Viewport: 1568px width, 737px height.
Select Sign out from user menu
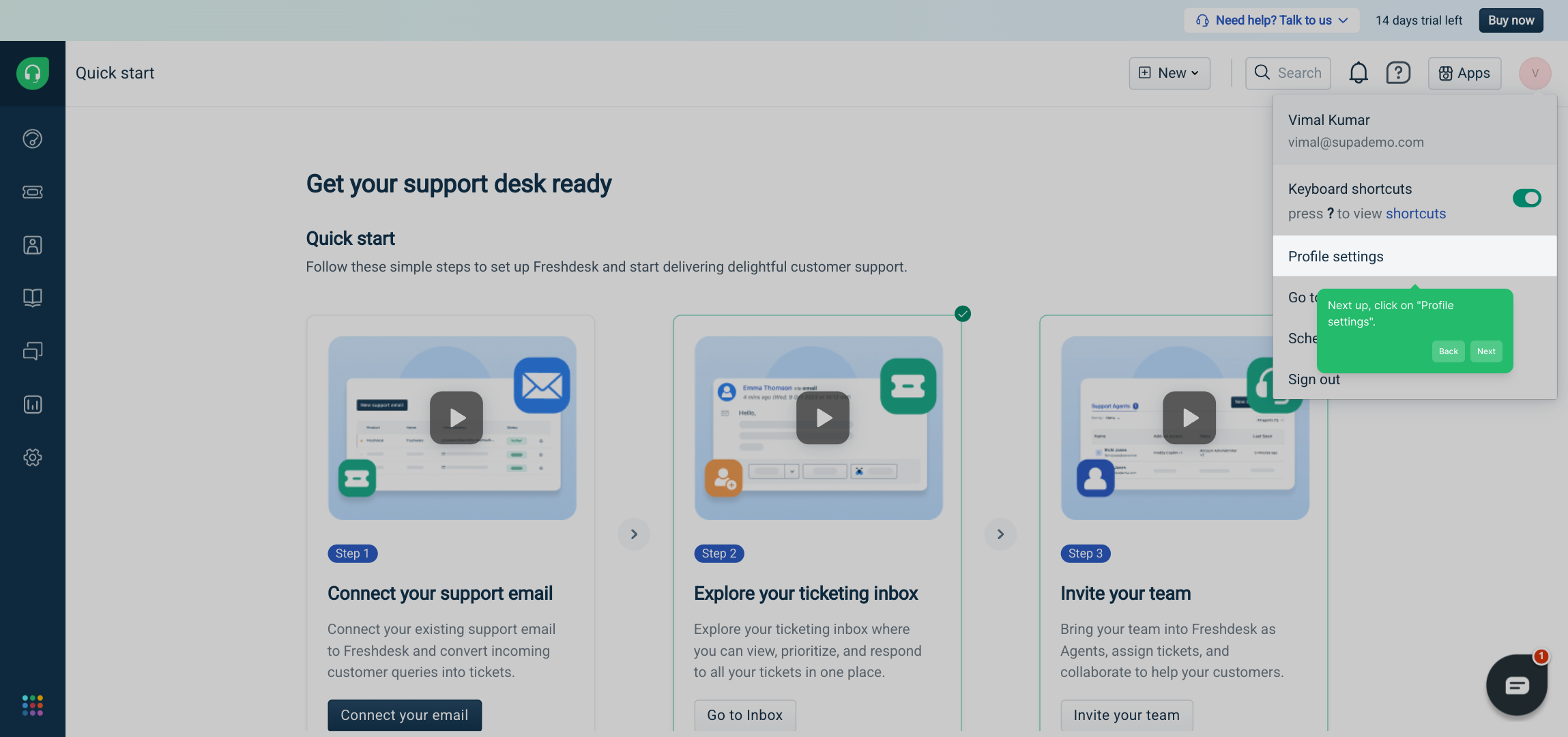click(1313, 379)
